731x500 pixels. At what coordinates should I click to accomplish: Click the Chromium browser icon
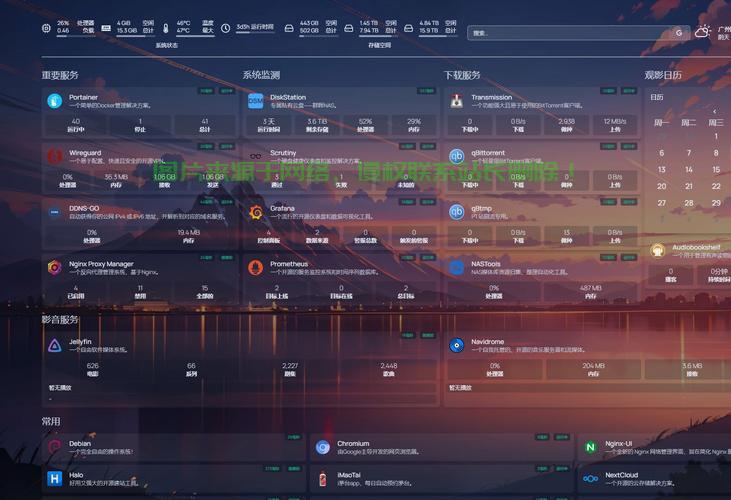323,447
